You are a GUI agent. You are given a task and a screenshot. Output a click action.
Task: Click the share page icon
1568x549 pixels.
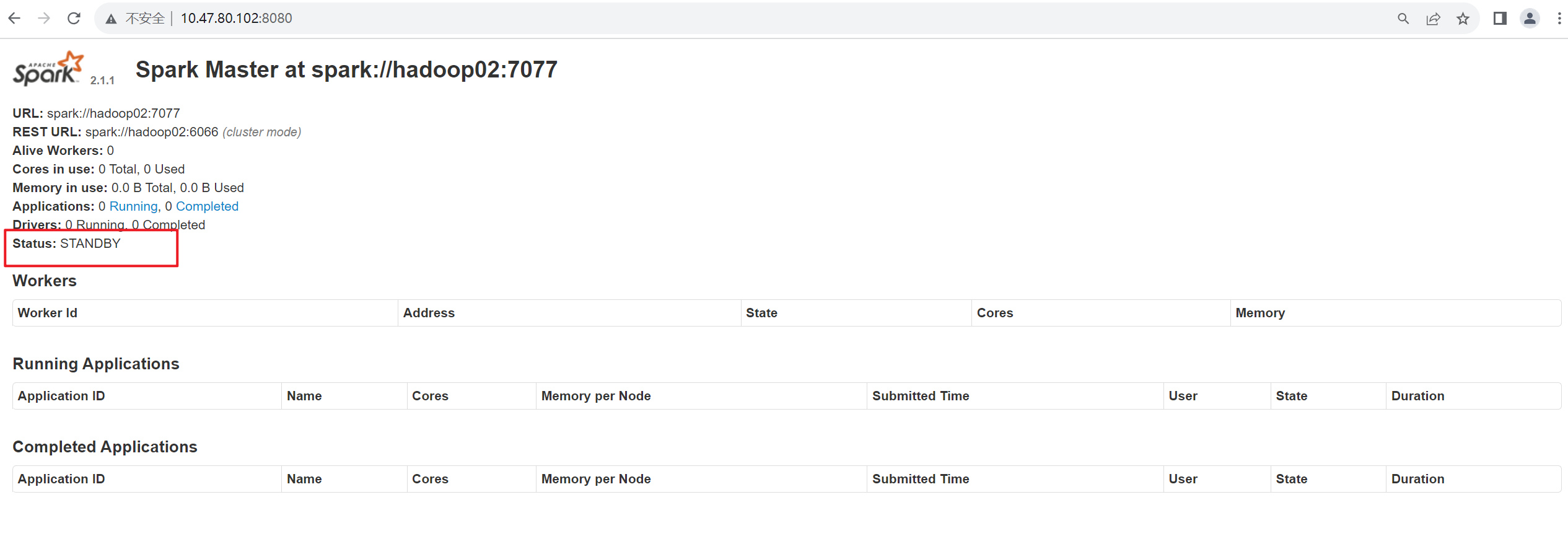point(1433,19)
